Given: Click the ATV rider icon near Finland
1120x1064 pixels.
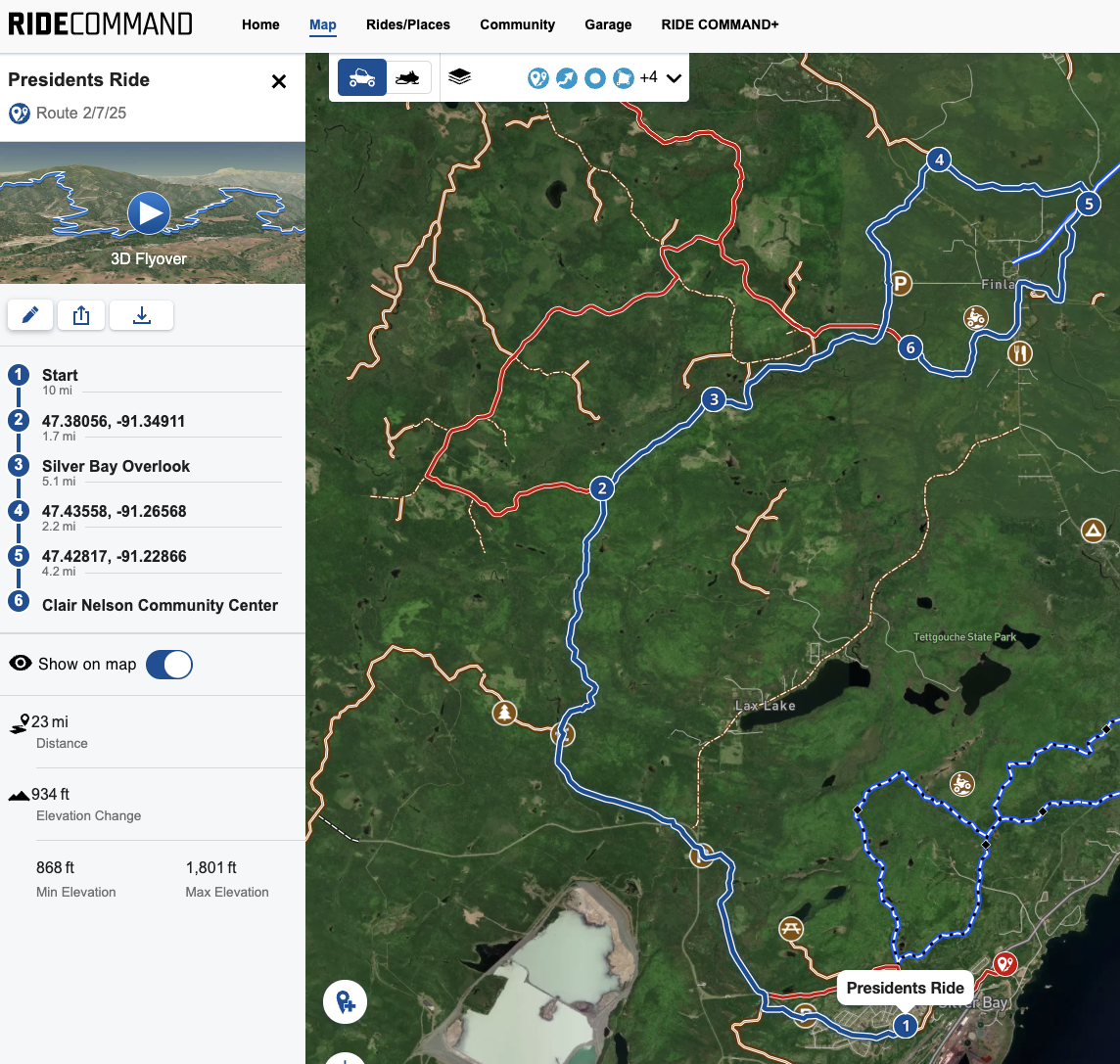Looking at the screenshot, I should 976,316.
